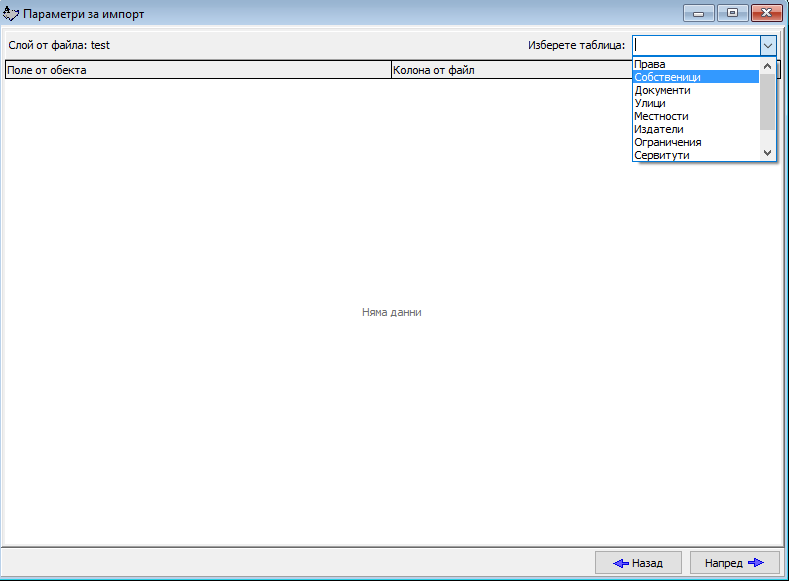Click the "Поле от обекта" column header

point(197,70)
